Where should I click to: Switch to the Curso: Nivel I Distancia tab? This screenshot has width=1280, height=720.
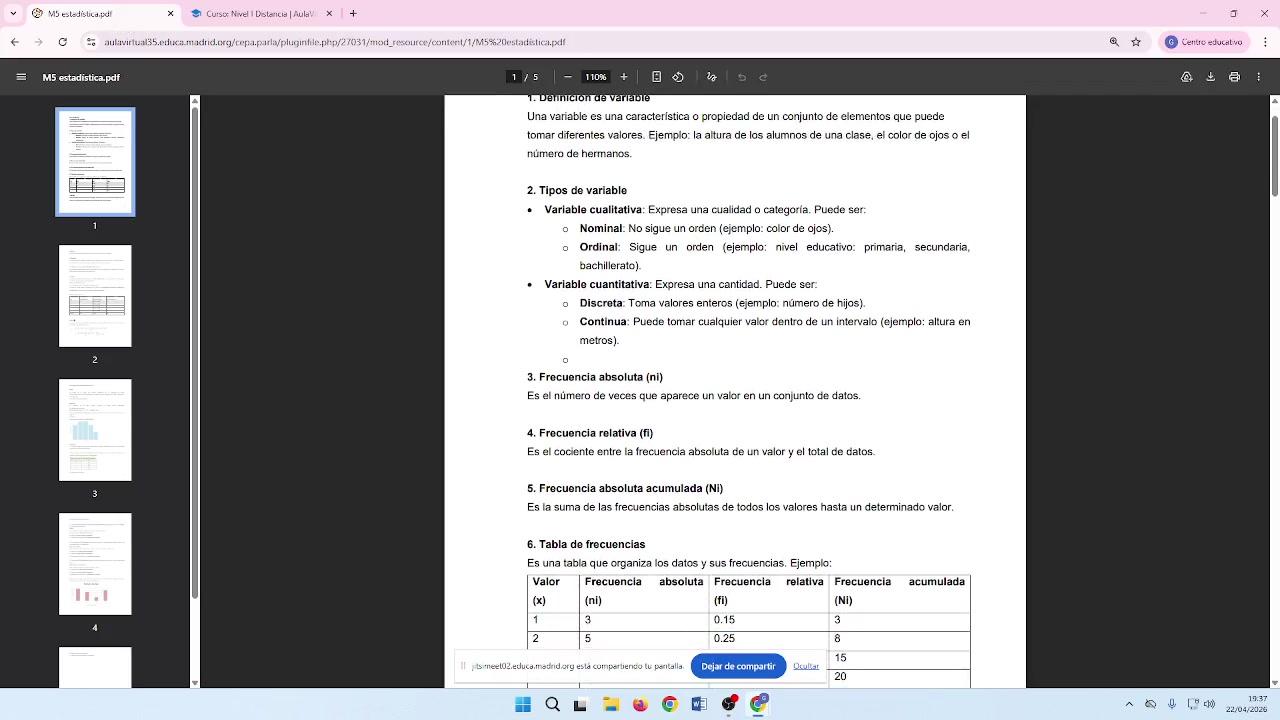[262, 14]
